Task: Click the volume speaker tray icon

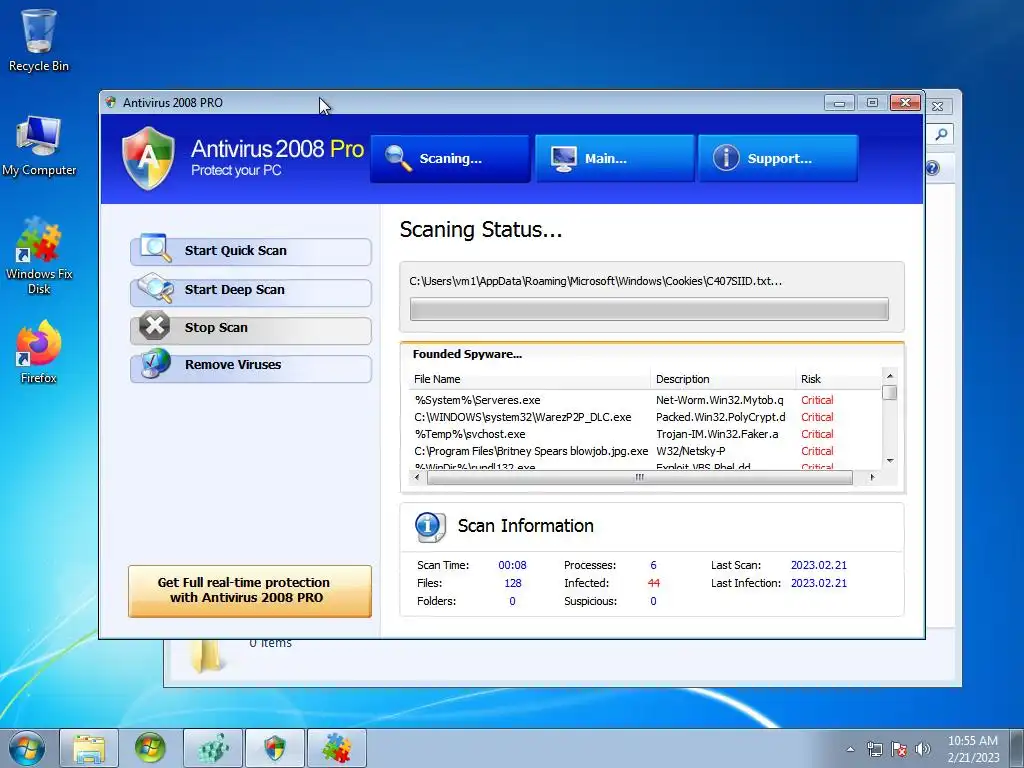Action: [923, 749]
